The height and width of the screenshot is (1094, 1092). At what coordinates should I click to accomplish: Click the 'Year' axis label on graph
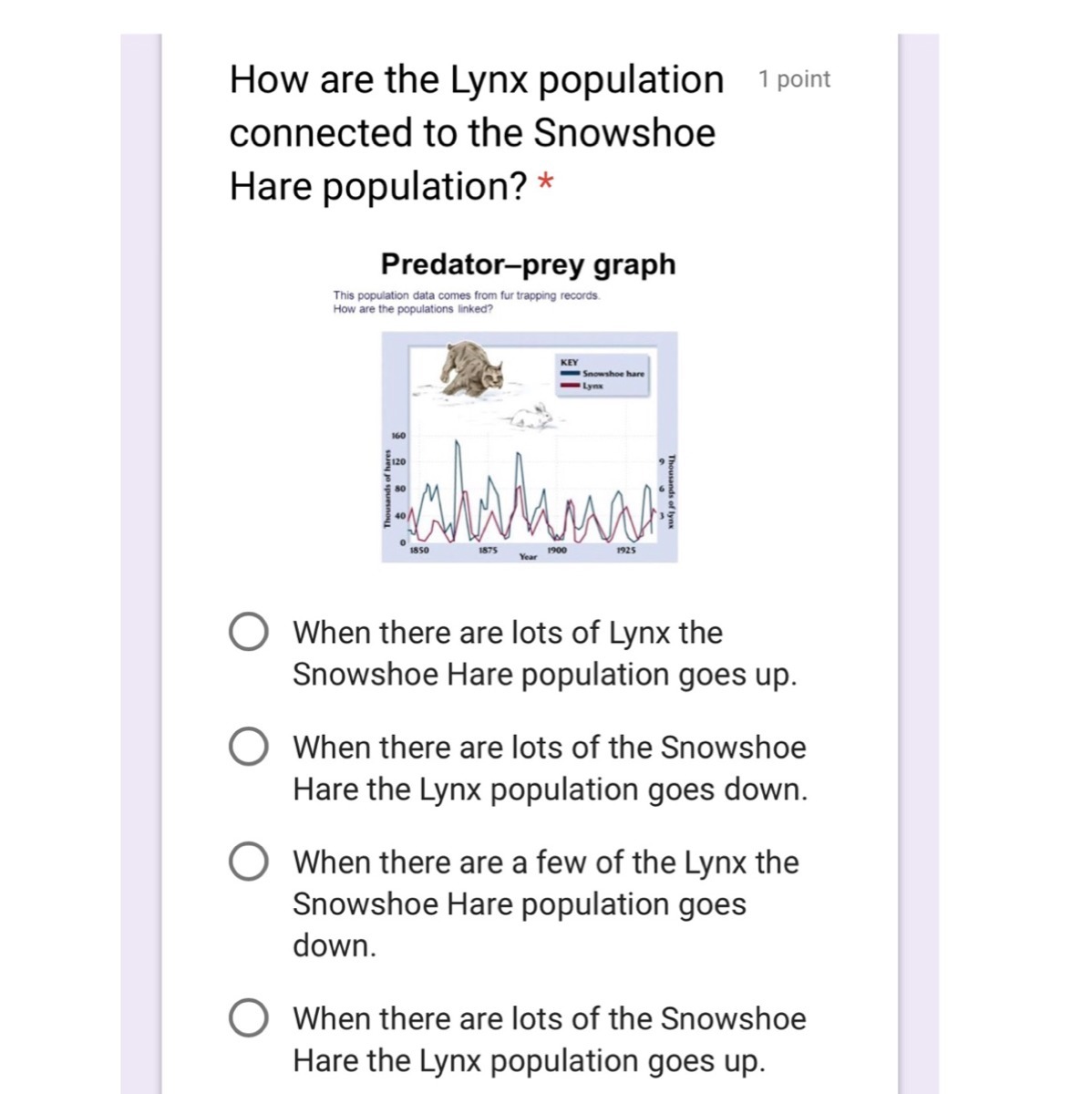click(529, 556)
